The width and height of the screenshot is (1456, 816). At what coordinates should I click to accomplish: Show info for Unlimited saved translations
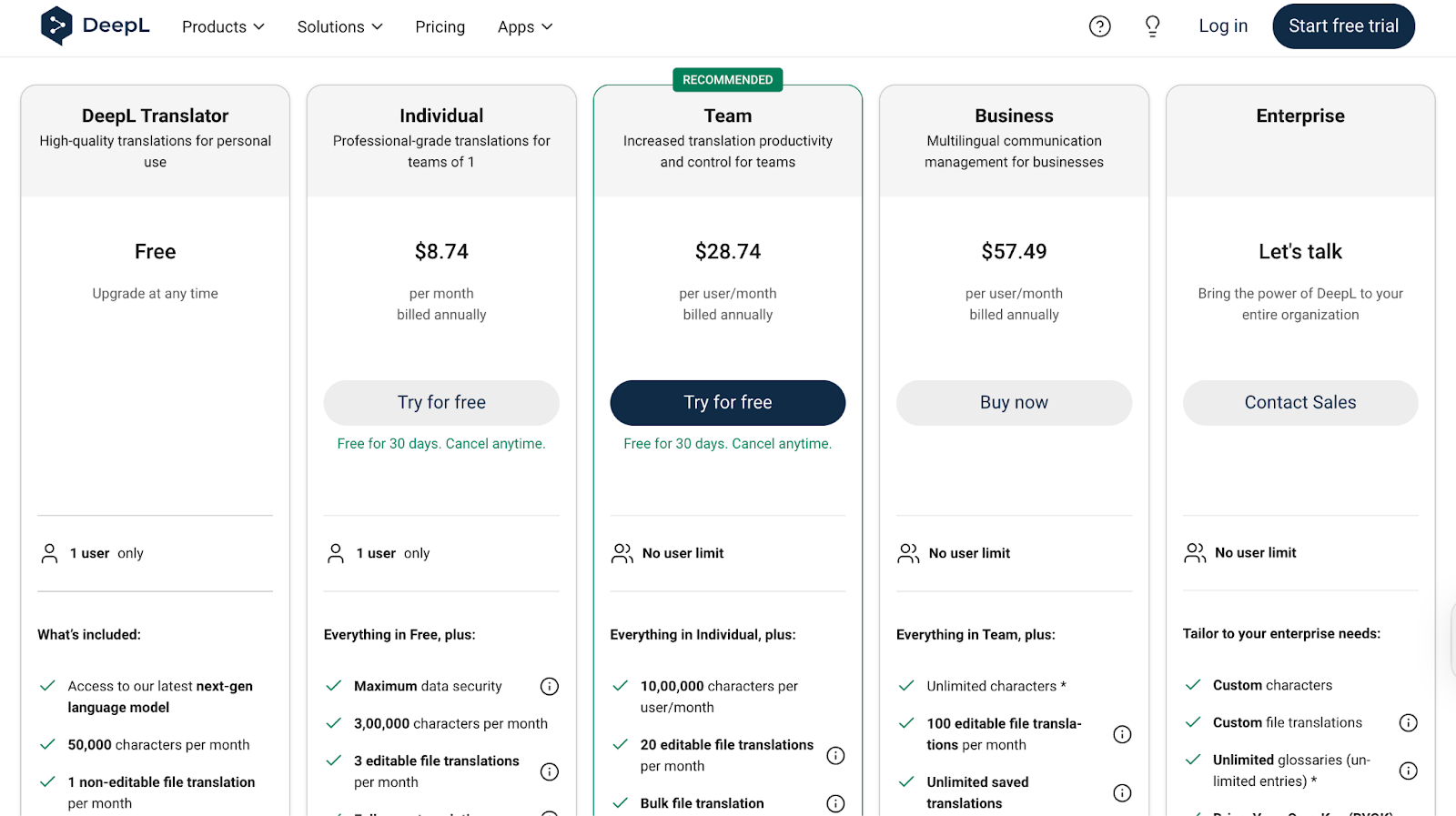tap(1122, 792)
